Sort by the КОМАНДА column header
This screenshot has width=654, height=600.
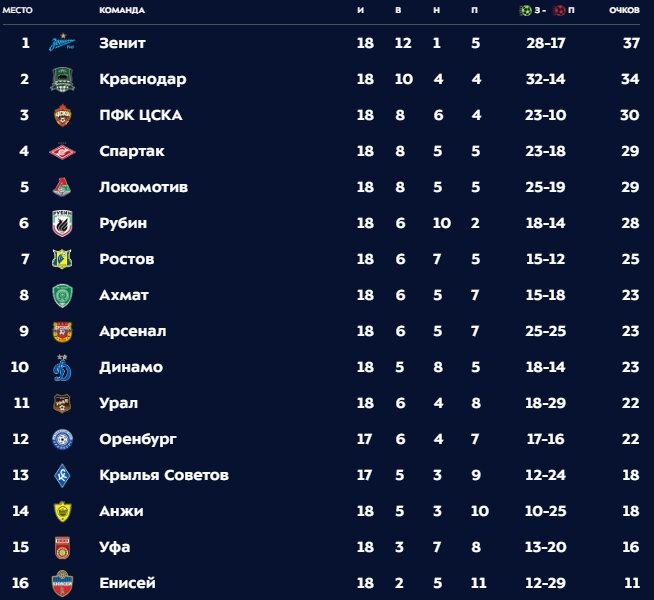tap(122, 10)
